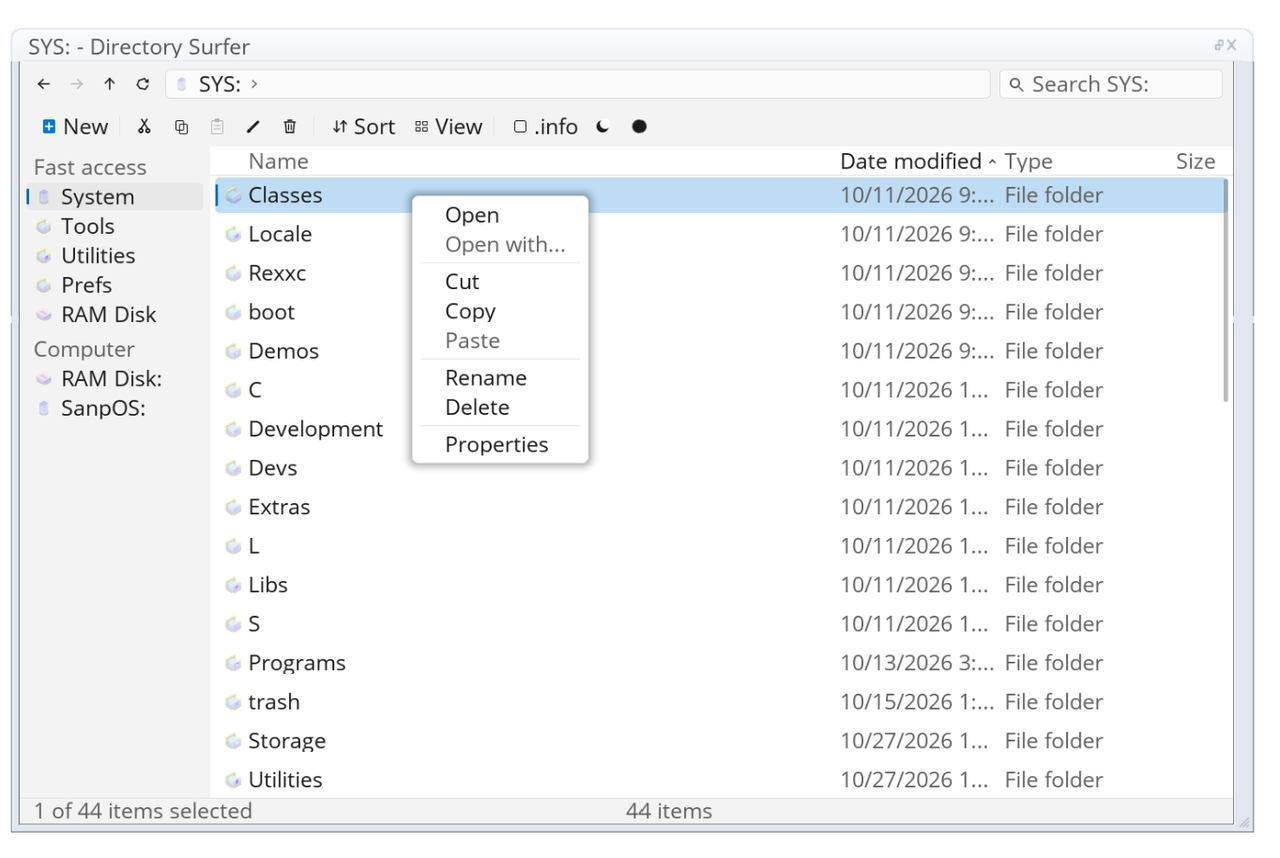Image resolution: width=1280 pixels, height=858 pixels.
Task: Select RAM Disk: under Computer
Action: click(115, 379)
